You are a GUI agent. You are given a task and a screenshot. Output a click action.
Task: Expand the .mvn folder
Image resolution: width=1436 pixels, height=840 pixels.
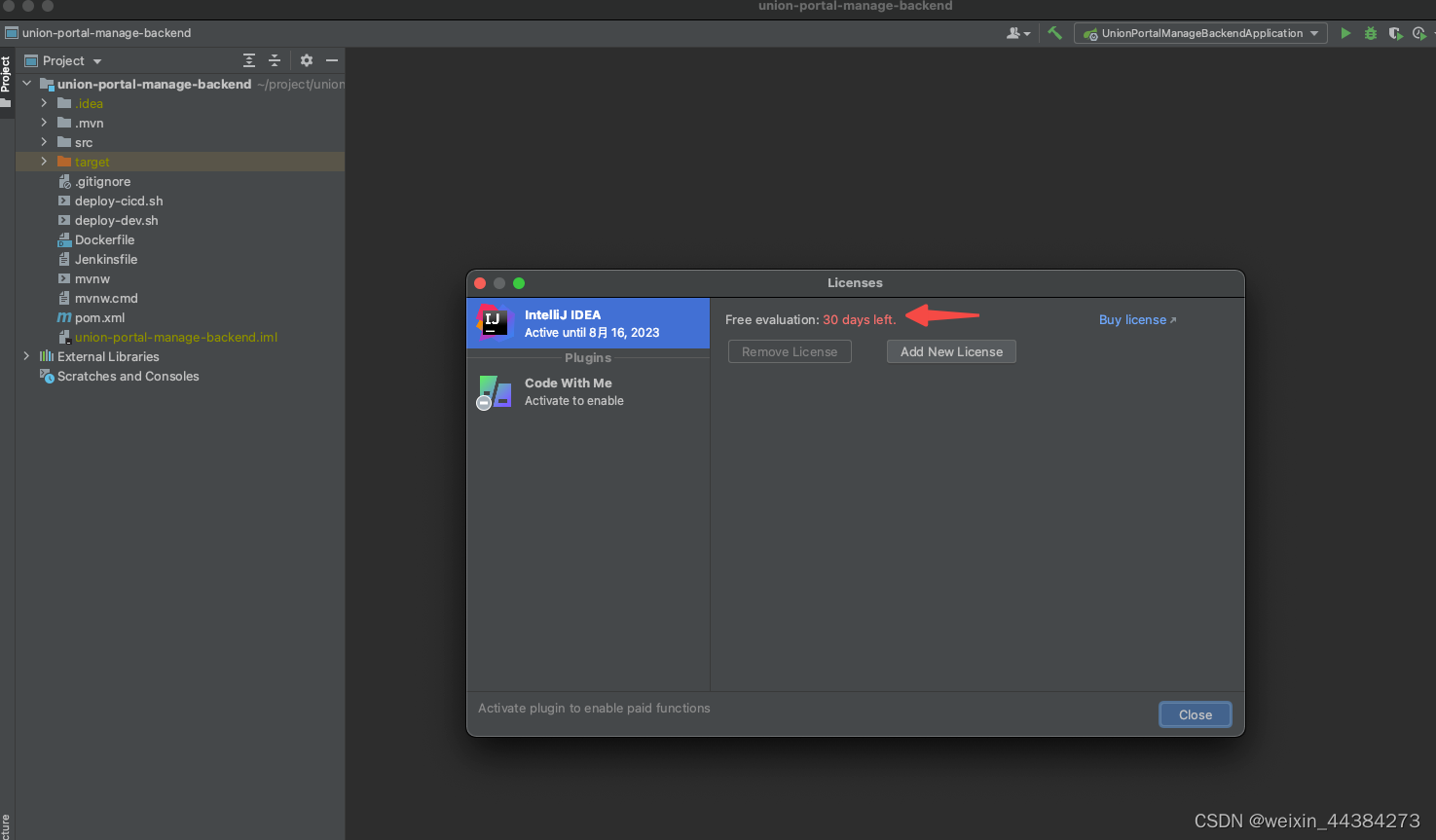click(x=44, y=123)
